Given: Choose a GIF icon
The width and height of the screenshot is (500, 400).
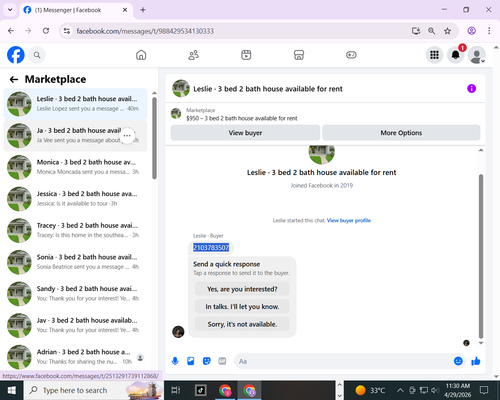Looking at the screenshot, I should coord(222,361).
